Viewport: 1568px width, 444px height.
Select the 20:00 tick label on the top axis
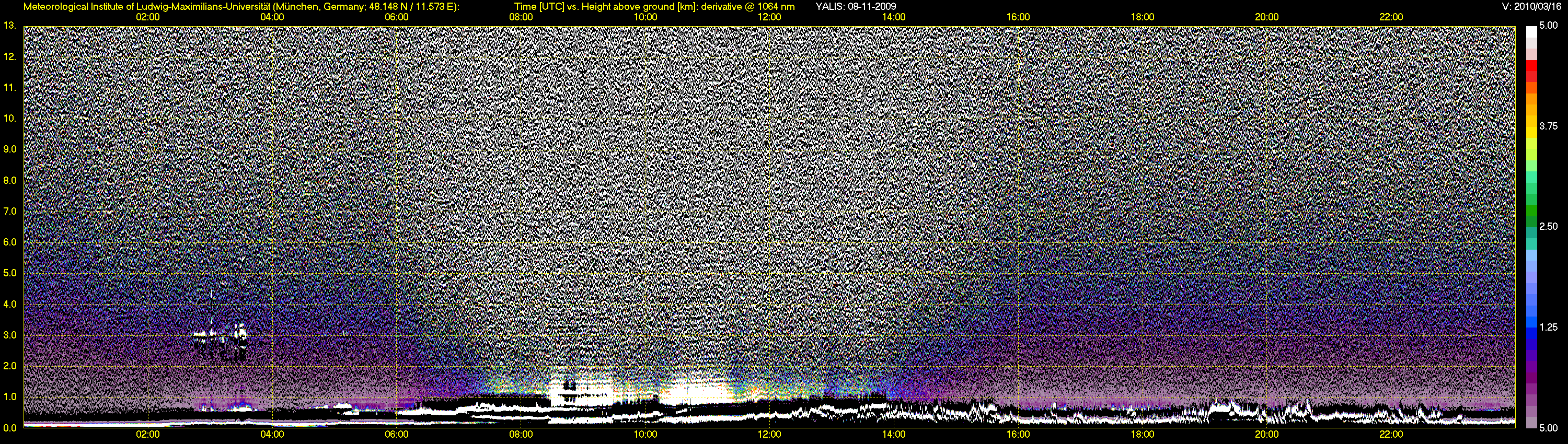(1267, 17)
